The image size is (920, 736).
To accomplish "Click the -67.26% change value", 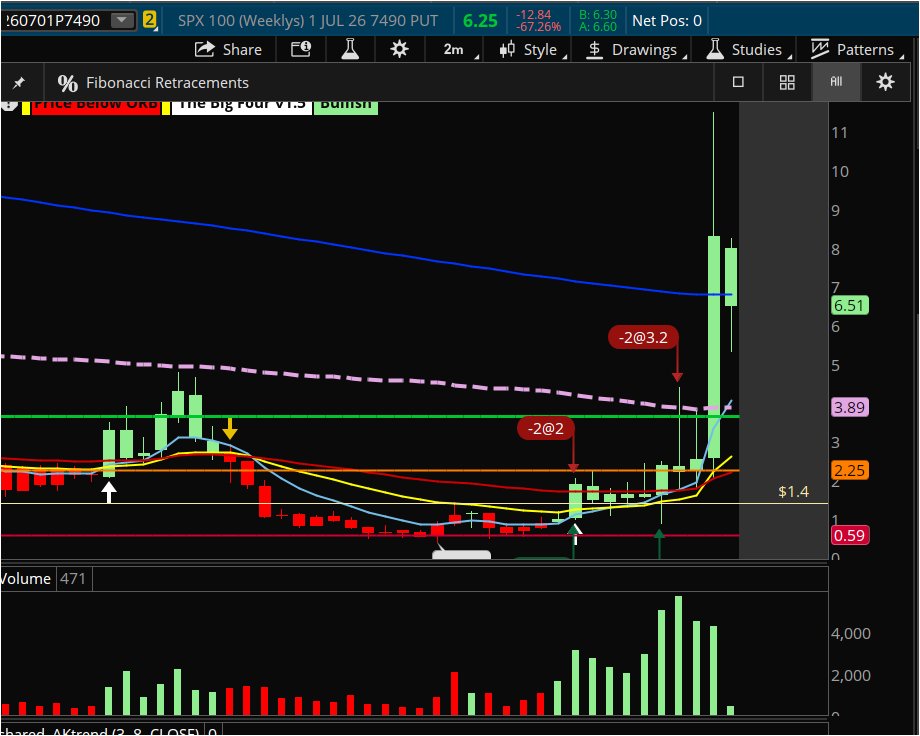I will coord(539,27).
